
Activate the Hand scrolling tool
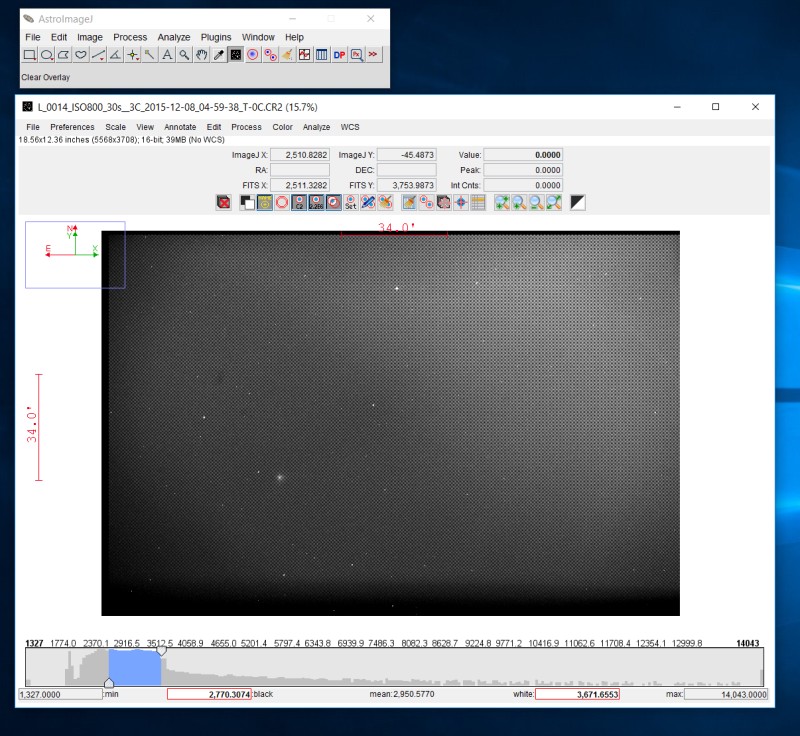[x=201, y=55]
